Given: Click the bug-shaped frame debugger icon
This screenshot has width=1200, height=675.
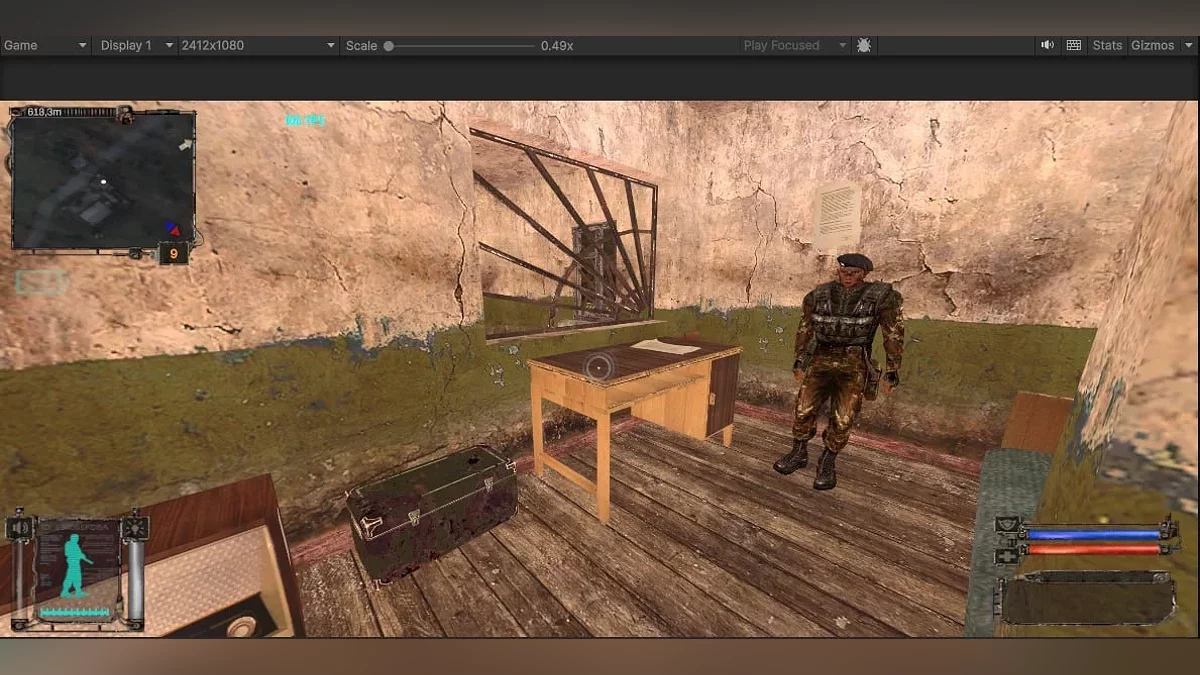Looking at the screenshot, I should [x=864, y=45].
